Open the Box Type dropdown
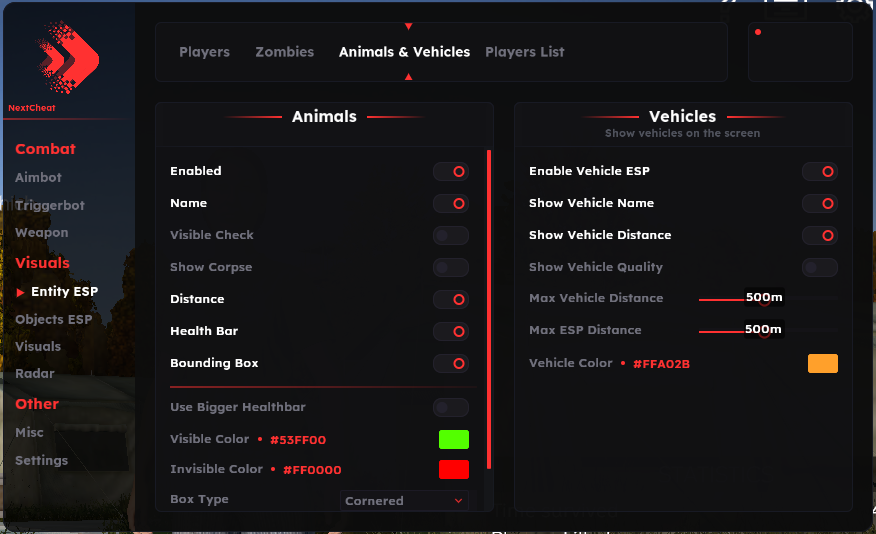 [x=404, y=501]
